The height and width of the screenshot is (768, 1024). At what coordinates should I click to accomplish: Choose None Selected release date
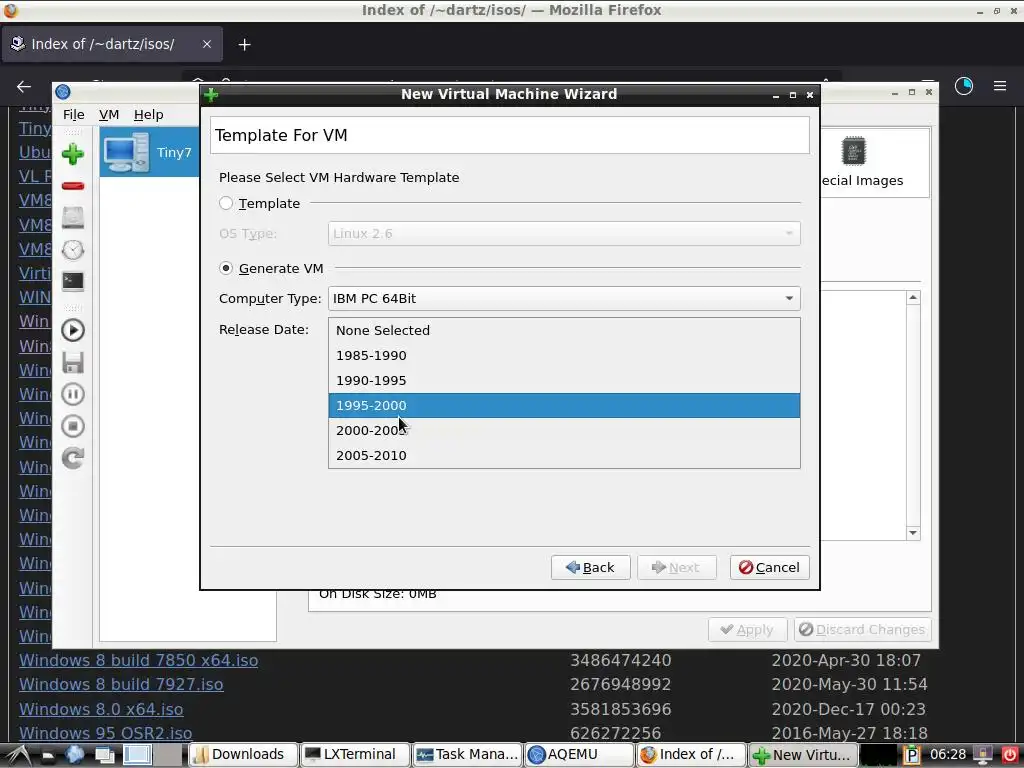tap(564, 330)
